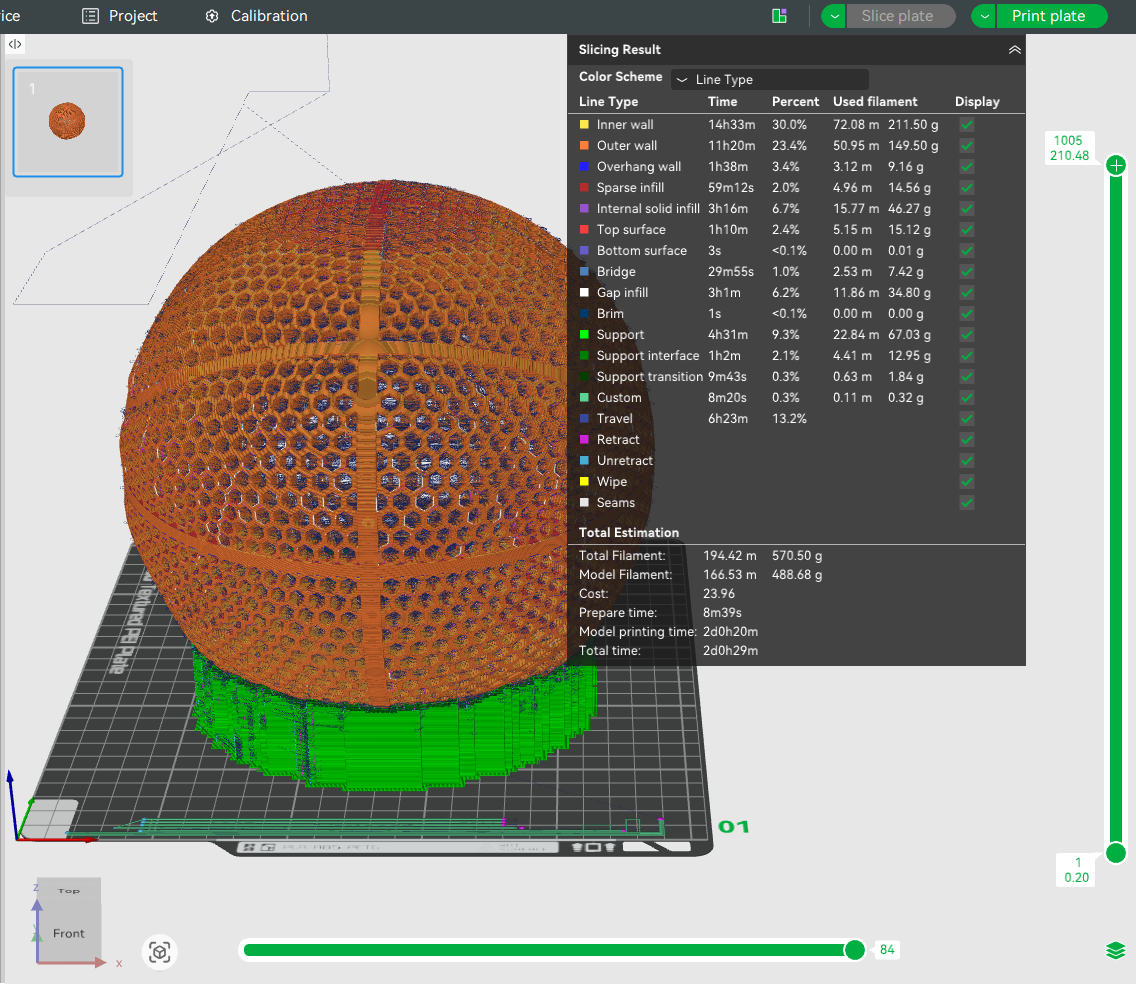Click the horizontal move slider handle
Image resolution: width=1136 pixels, height=984 pixels.
tap(854, 950)
